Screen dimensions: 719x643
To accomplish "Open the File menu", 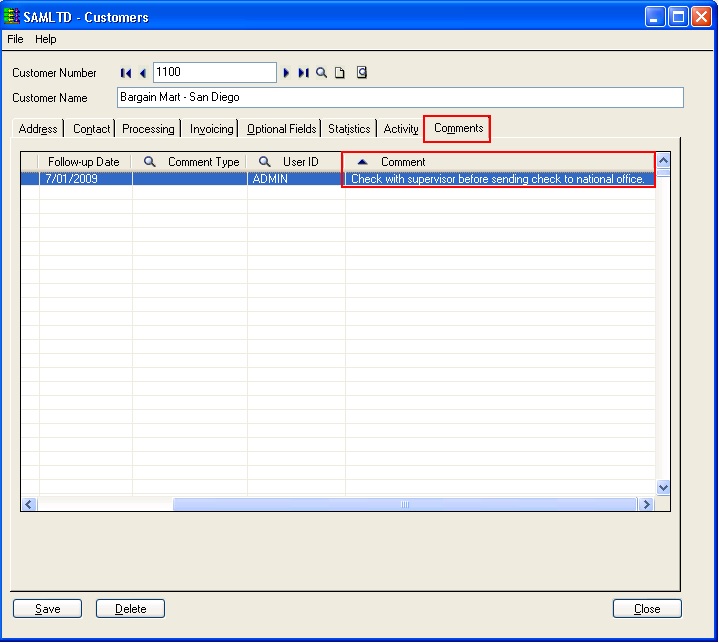I will pos(15,39).
